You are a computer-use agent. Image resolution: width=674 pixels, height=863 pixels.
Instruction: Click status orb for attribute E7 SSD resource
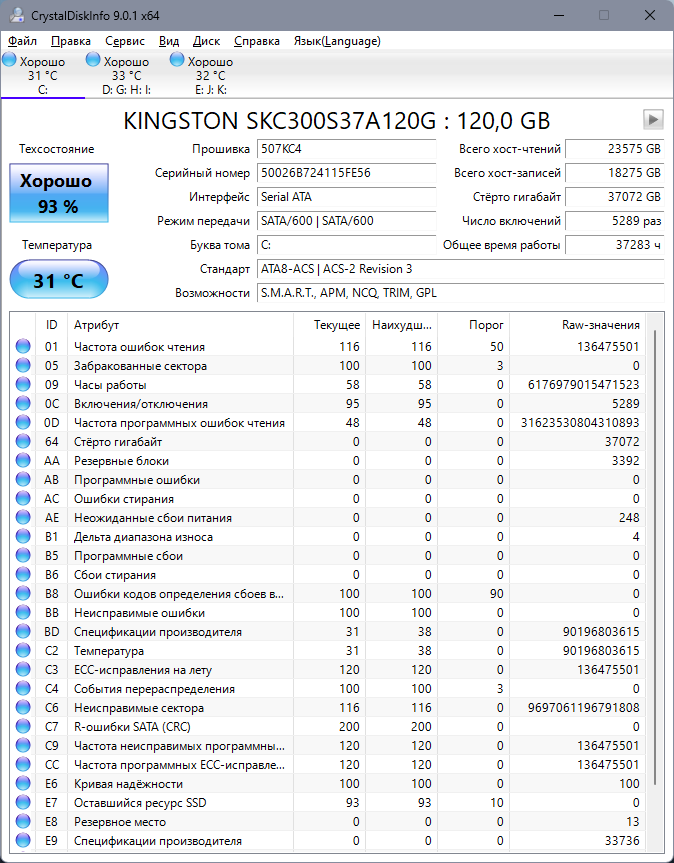coord(23,802)
